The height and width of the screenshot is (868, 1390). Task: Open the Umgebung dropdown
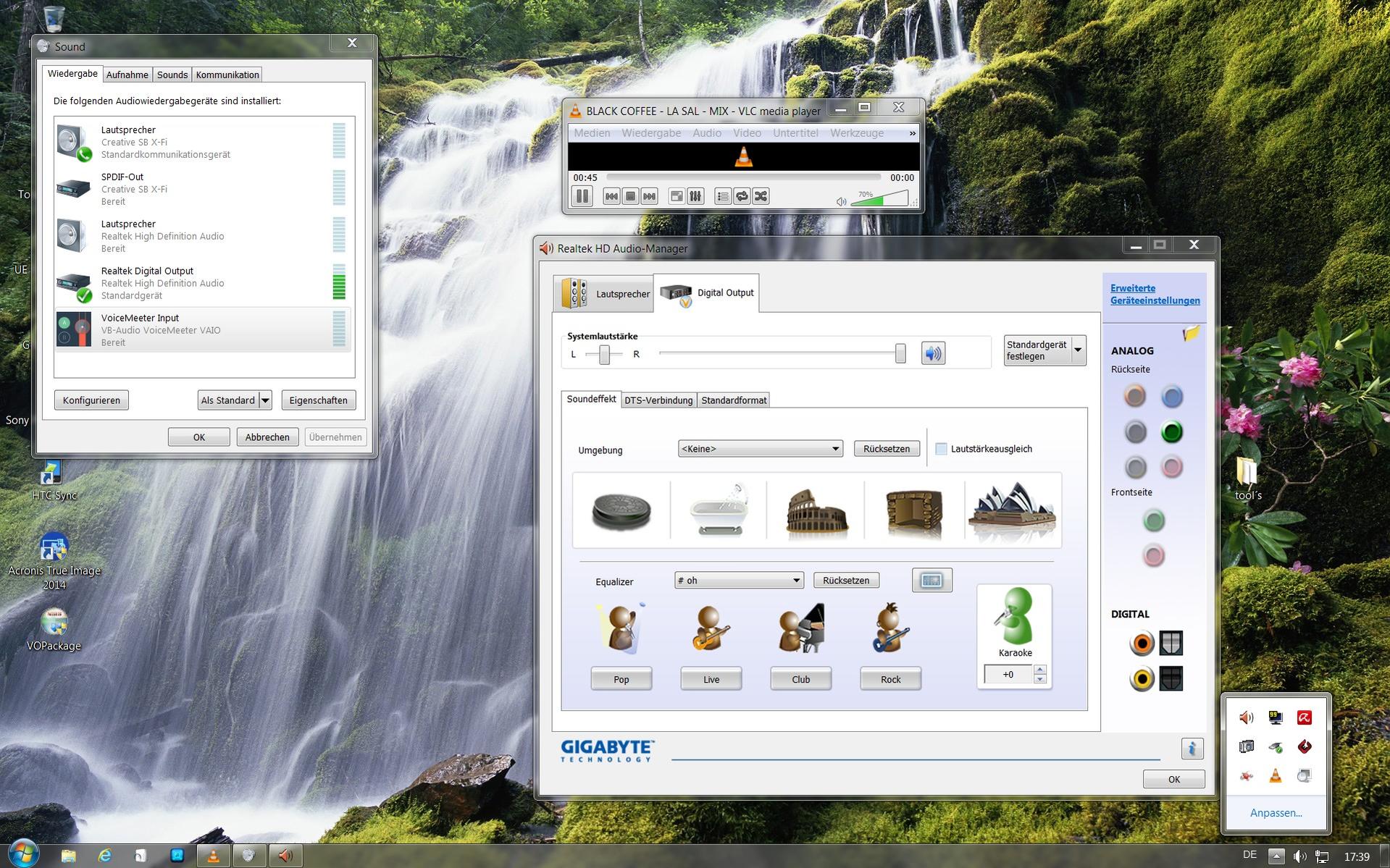point(761,449)
